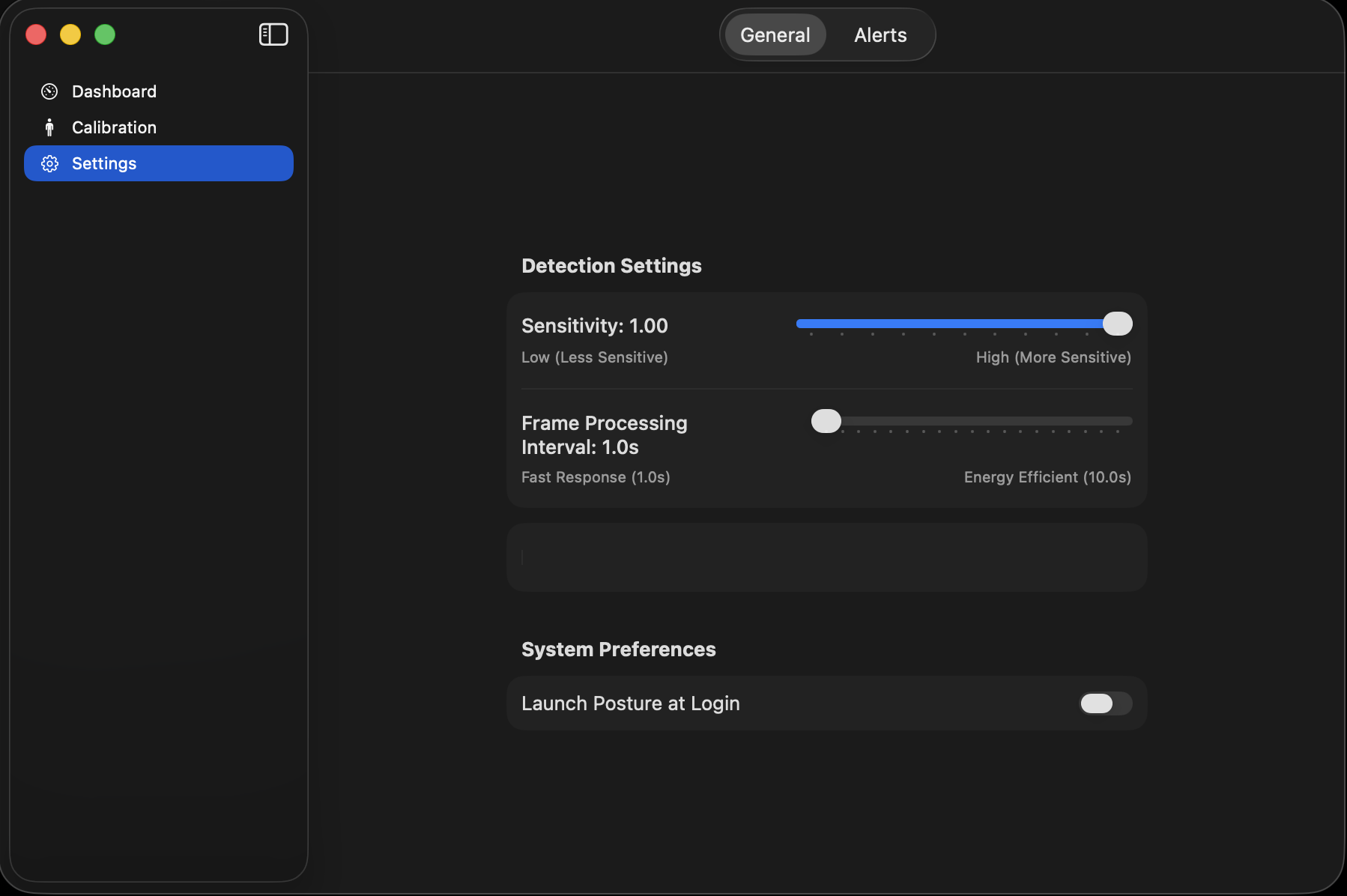Click the Sensitivity slider thumb
1347x896 pixels.
tap(1117, 324)
